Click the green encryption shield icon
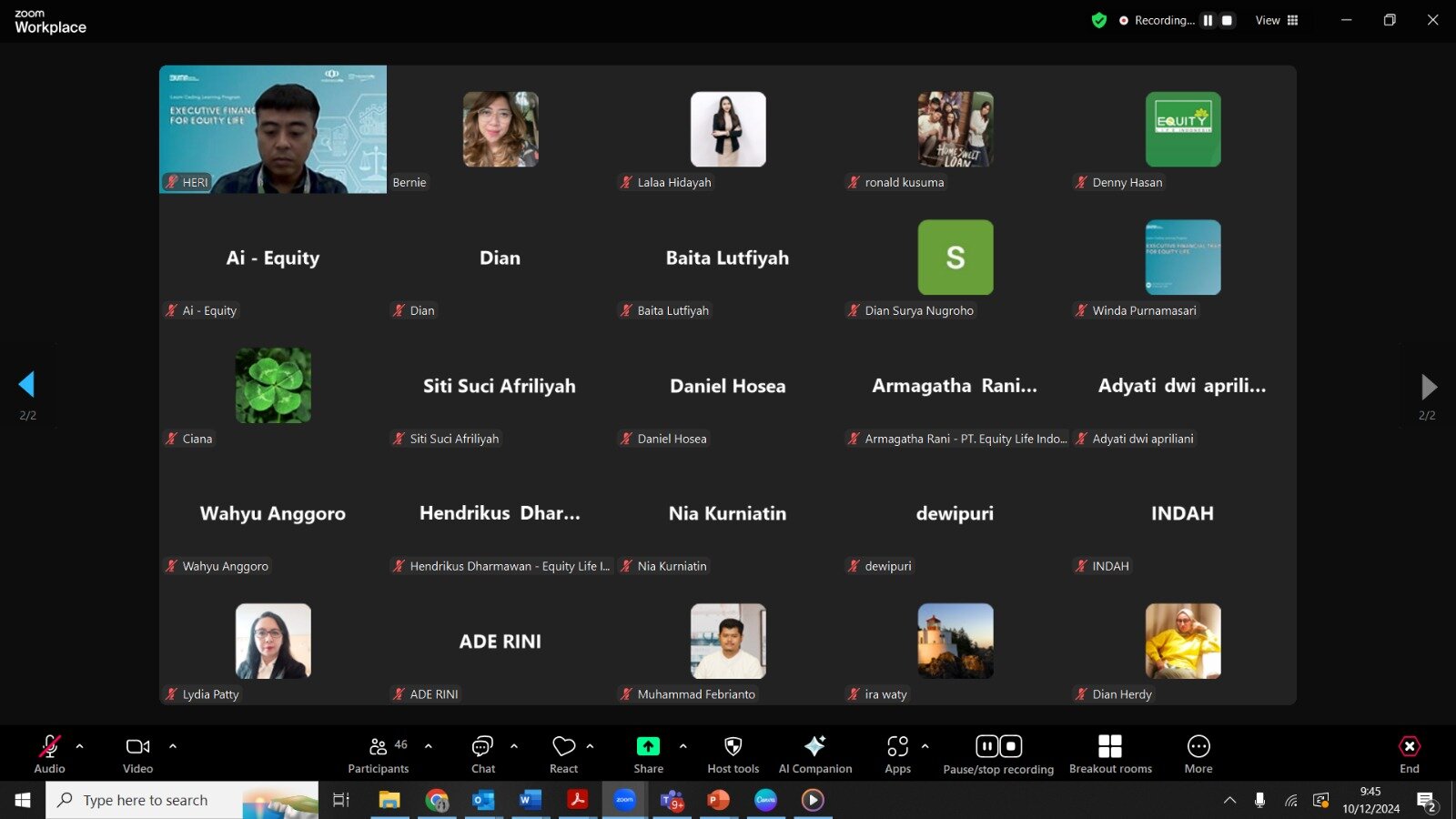 point(1099,20)
